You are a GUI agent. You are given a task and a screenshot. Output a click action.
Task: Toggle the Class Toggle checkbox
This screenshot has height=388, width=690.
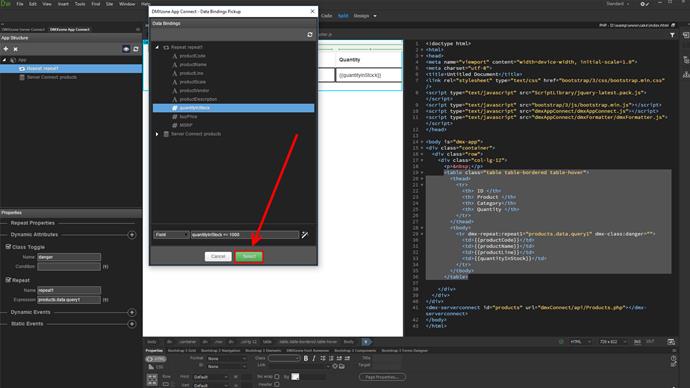(x=8, y=247)
